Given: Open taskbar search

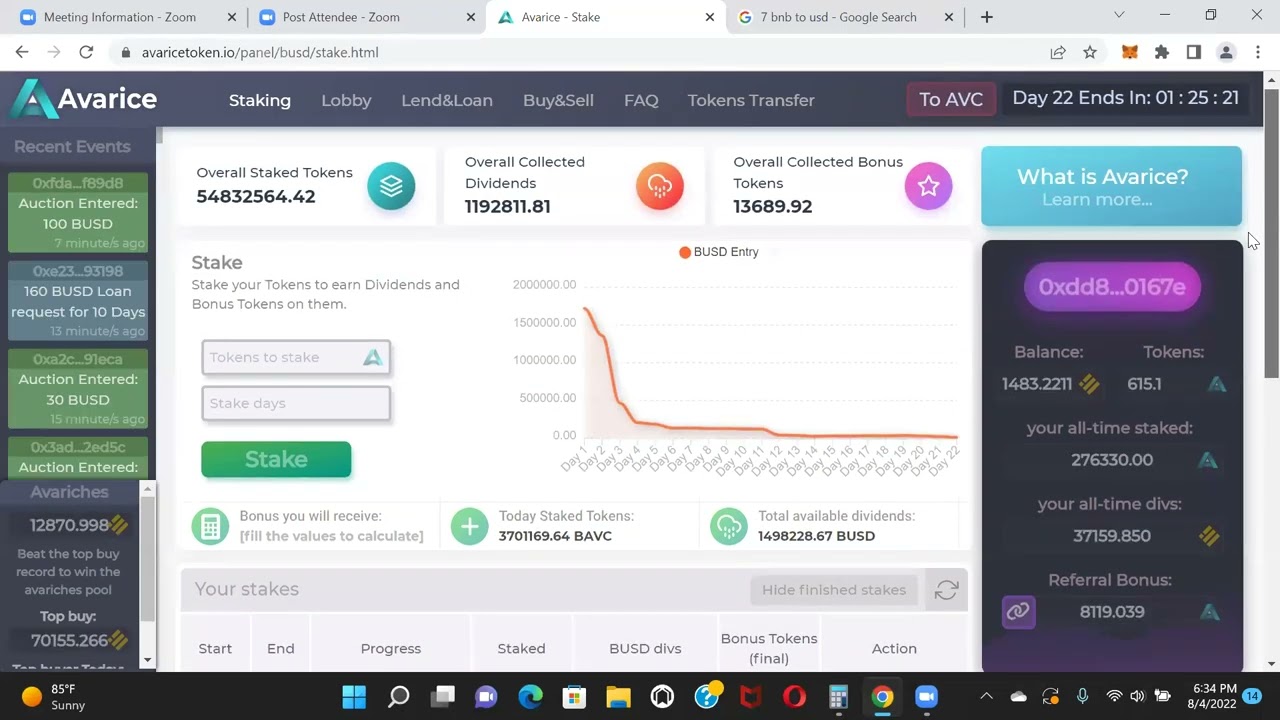Looking at the screenshot, I should (x=398, y=696).
